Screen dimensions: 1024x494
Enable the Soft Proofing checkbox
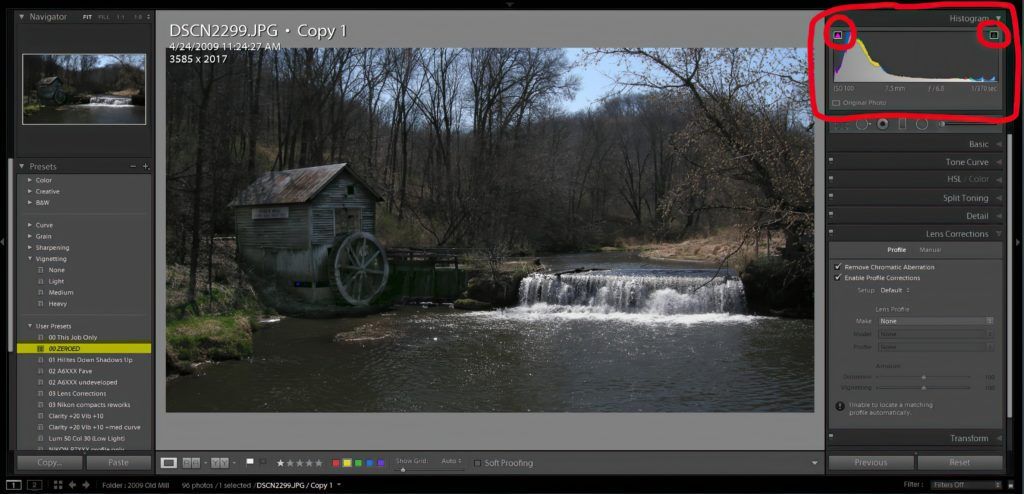coord(478,463)
